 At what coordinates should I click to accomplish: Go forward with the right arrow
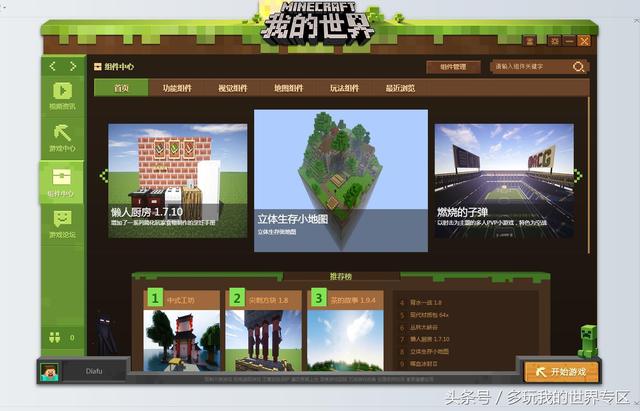pyautogui.click(x=73, y=66)
